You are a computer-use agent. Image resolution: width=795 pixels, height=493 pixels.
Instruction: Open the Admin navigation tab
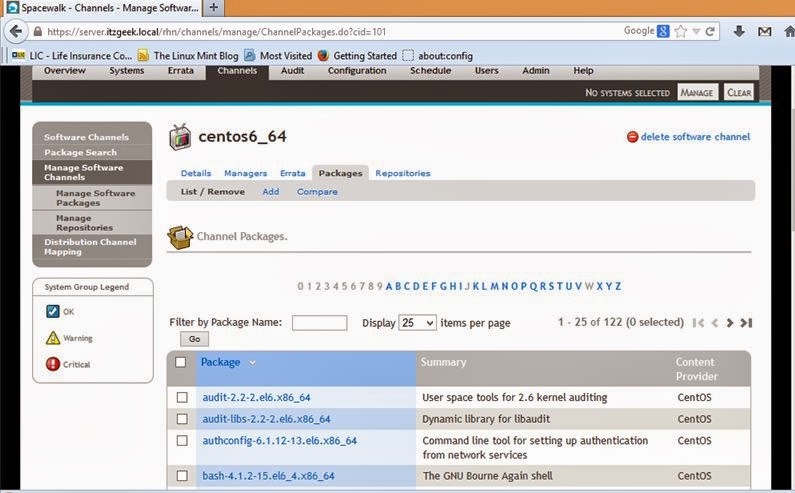(535, 71)
